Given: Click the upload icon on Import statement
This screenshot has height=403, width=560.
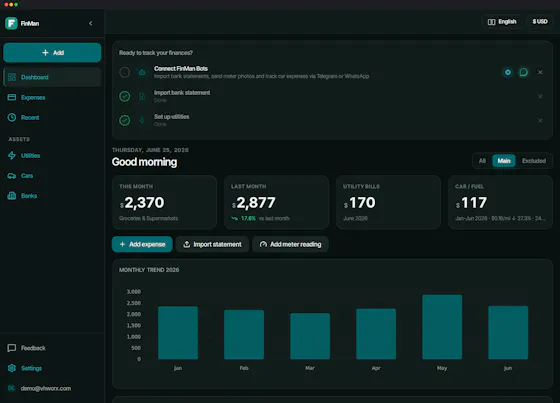Looking at the screenshot, I should click(186, 244).
